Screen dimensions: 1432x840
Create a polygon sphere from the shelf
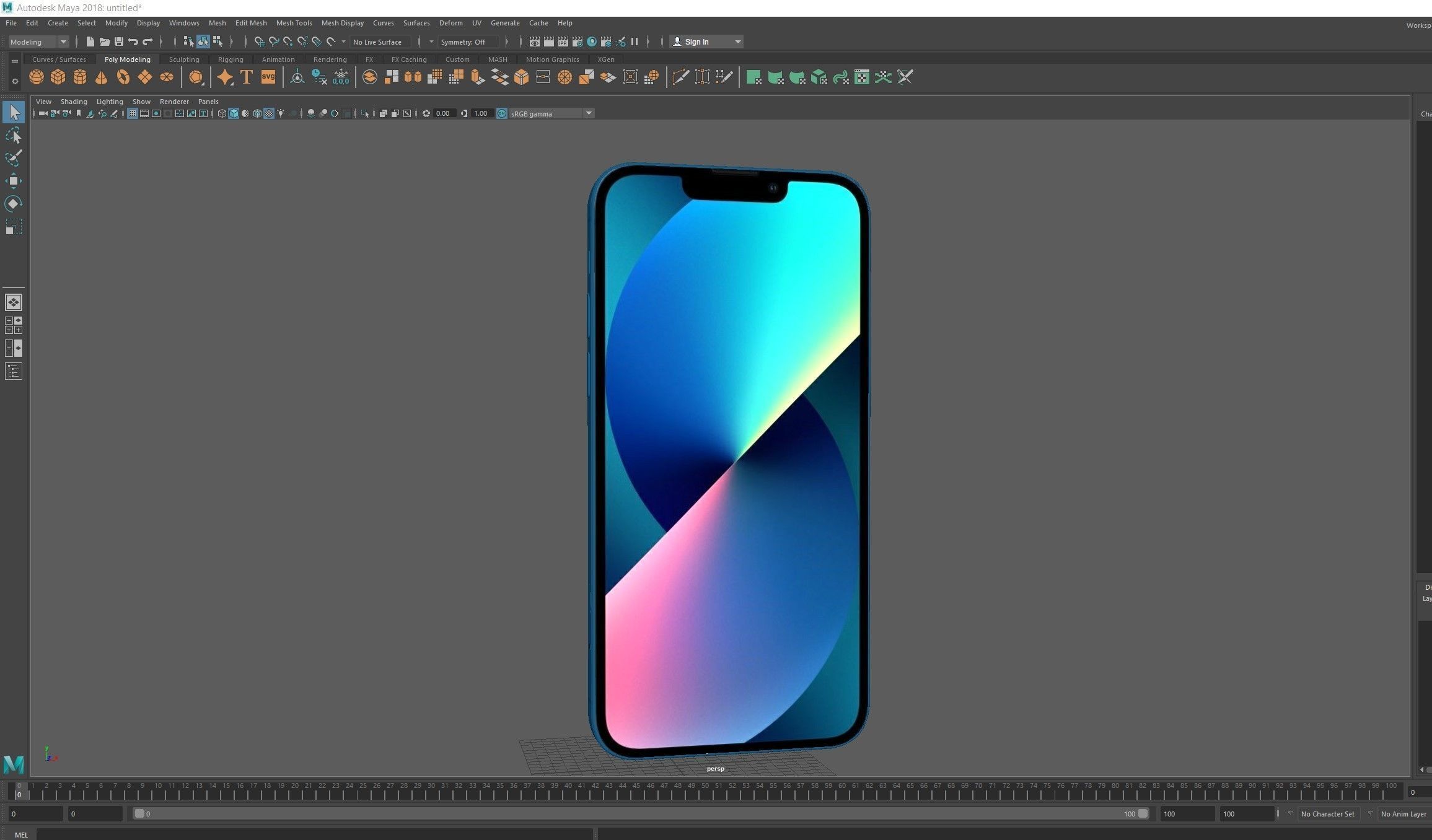(37, 77)
